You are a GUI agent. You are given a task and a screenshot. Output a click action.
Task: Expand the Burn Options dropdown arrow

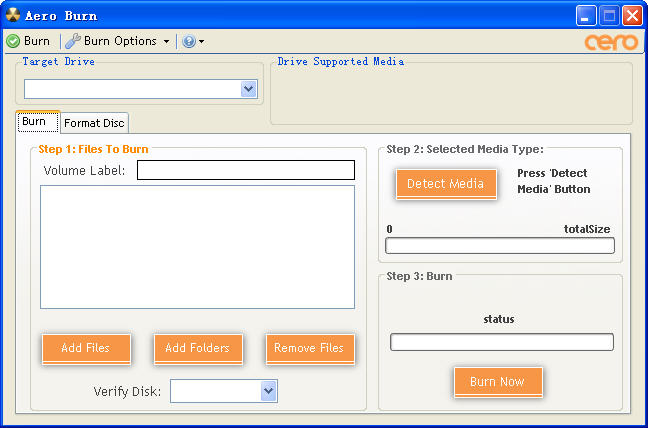click(x=166, y=42)
